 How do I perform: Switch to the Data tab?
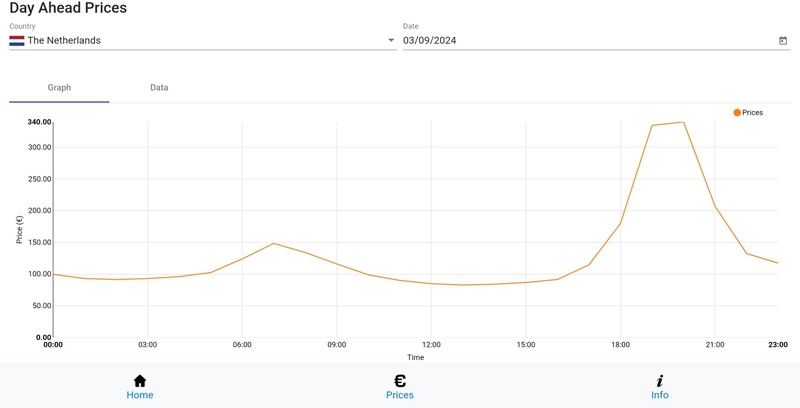click(159, 88)
